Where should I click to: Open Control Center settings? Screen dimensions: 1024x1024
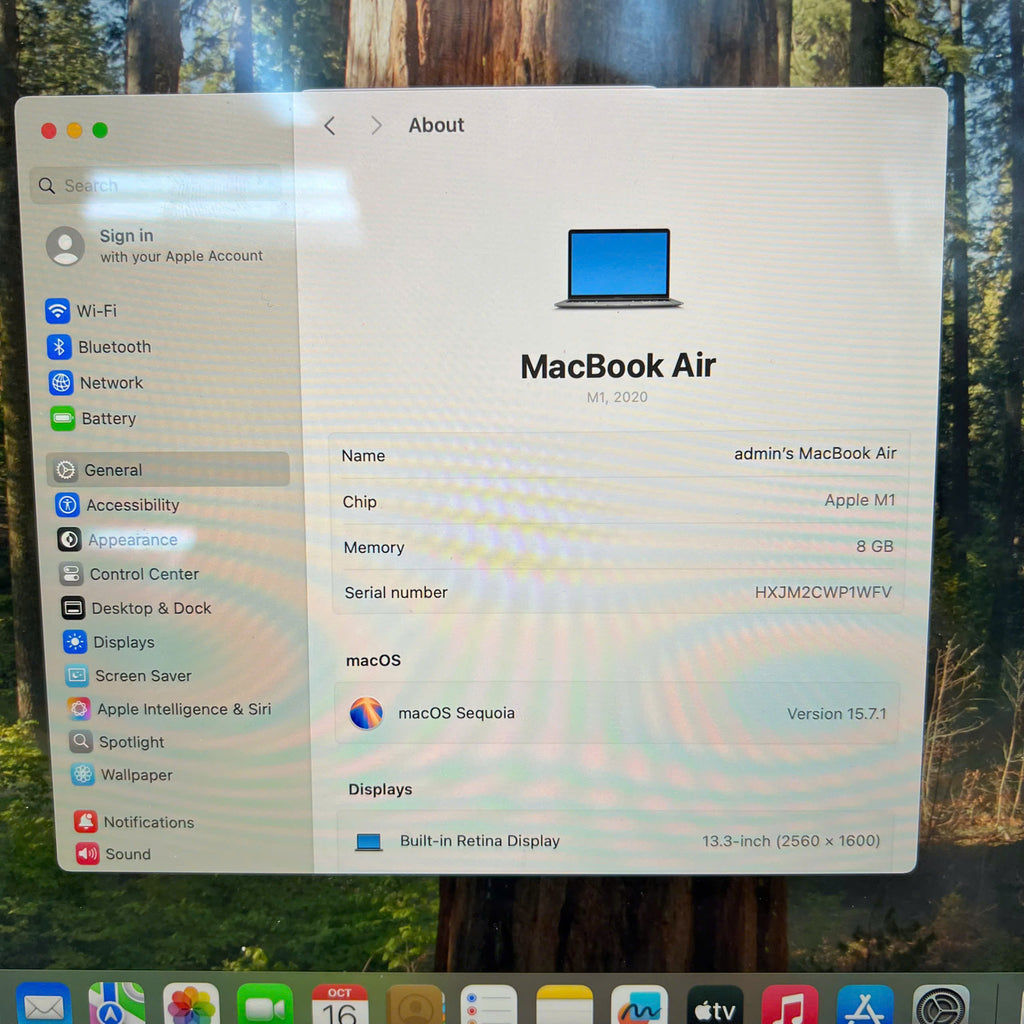click(143, 574)
